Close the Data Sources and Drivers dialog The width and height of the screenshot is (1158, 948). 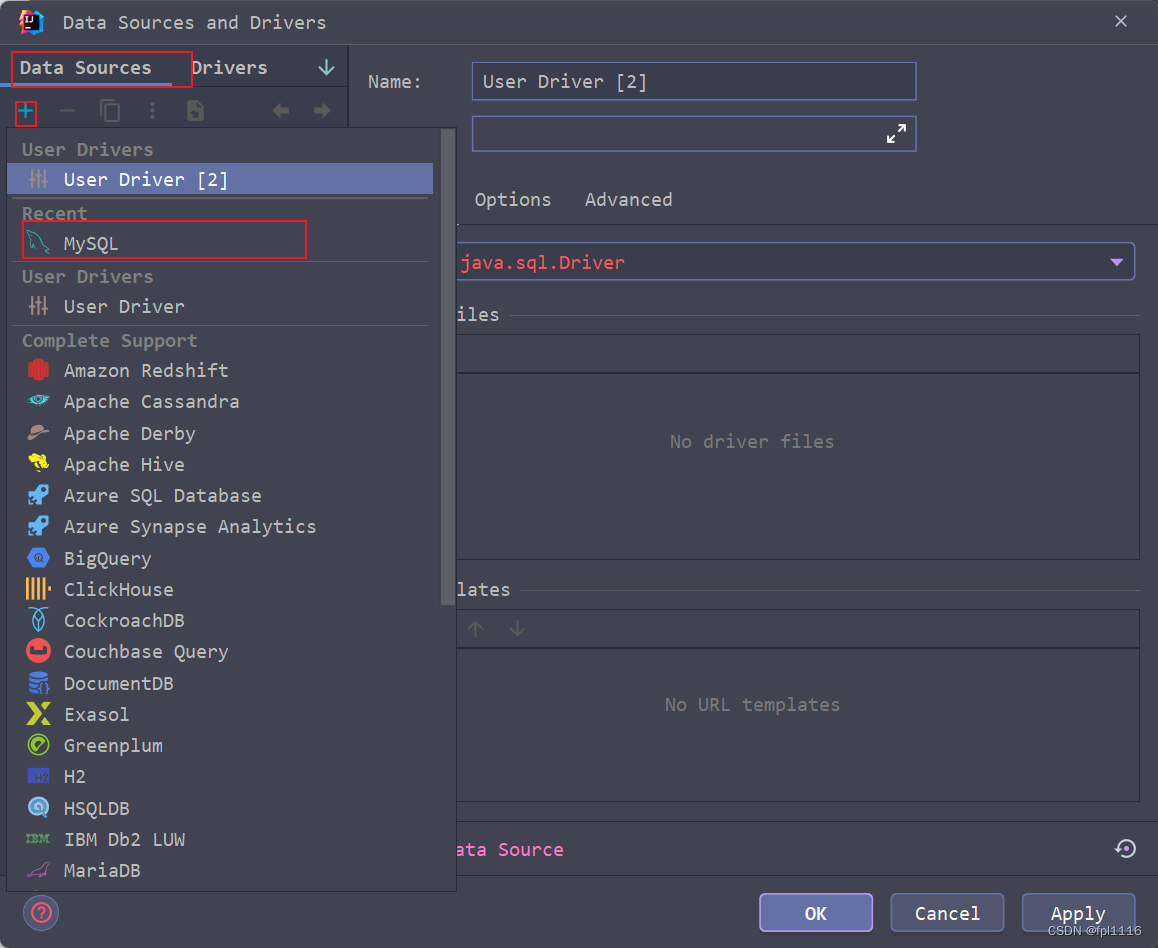(x=1120, y=21)
